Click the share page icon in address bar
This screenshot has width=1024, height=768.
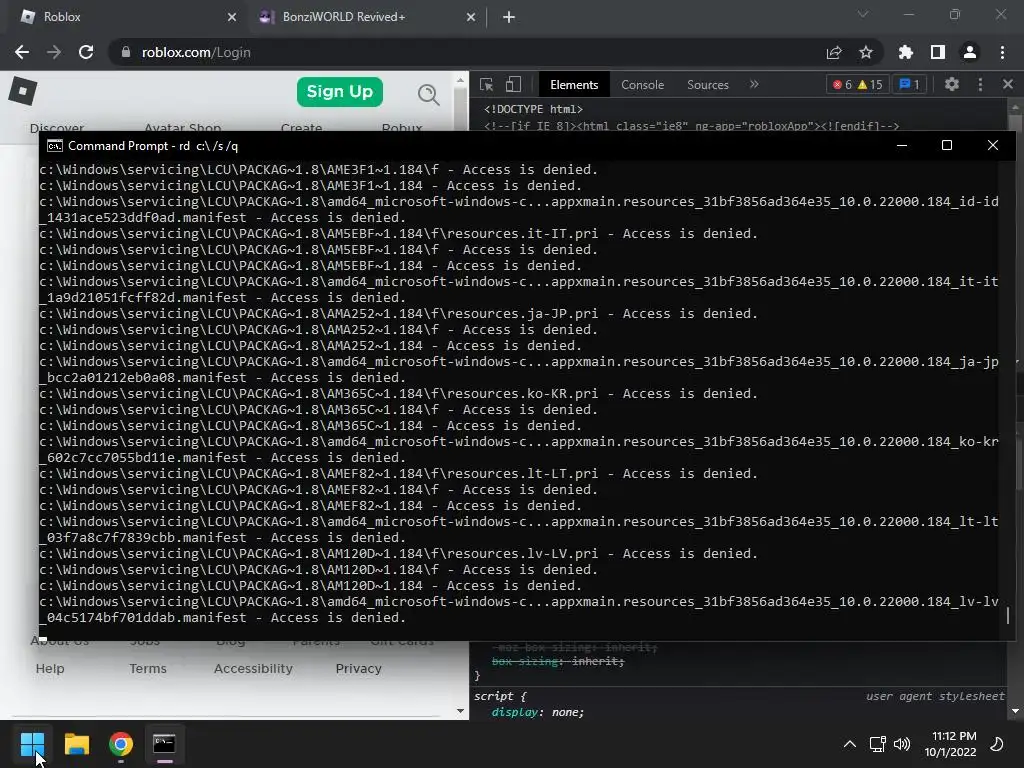click(x=834, y=52)
